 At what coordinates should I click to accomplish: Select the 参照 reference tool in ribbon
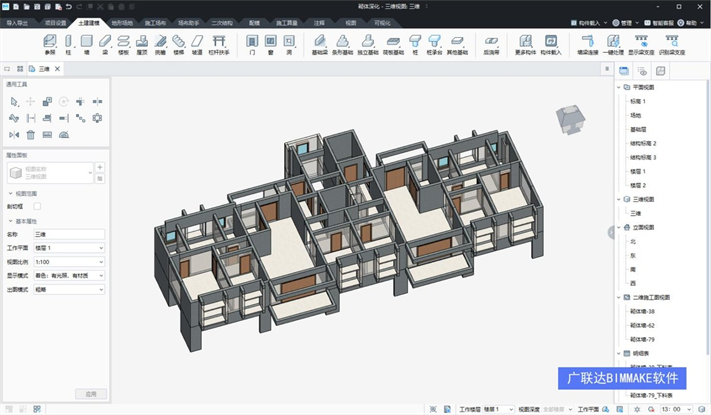50,45
